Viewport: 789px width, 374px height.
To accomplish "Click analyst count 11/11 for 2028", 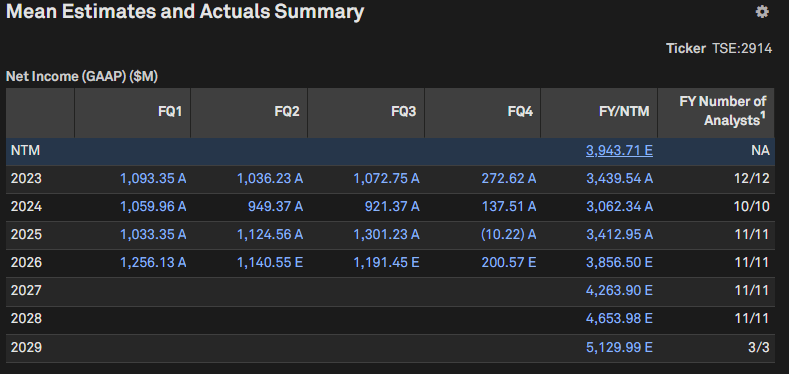I will 752,319.
